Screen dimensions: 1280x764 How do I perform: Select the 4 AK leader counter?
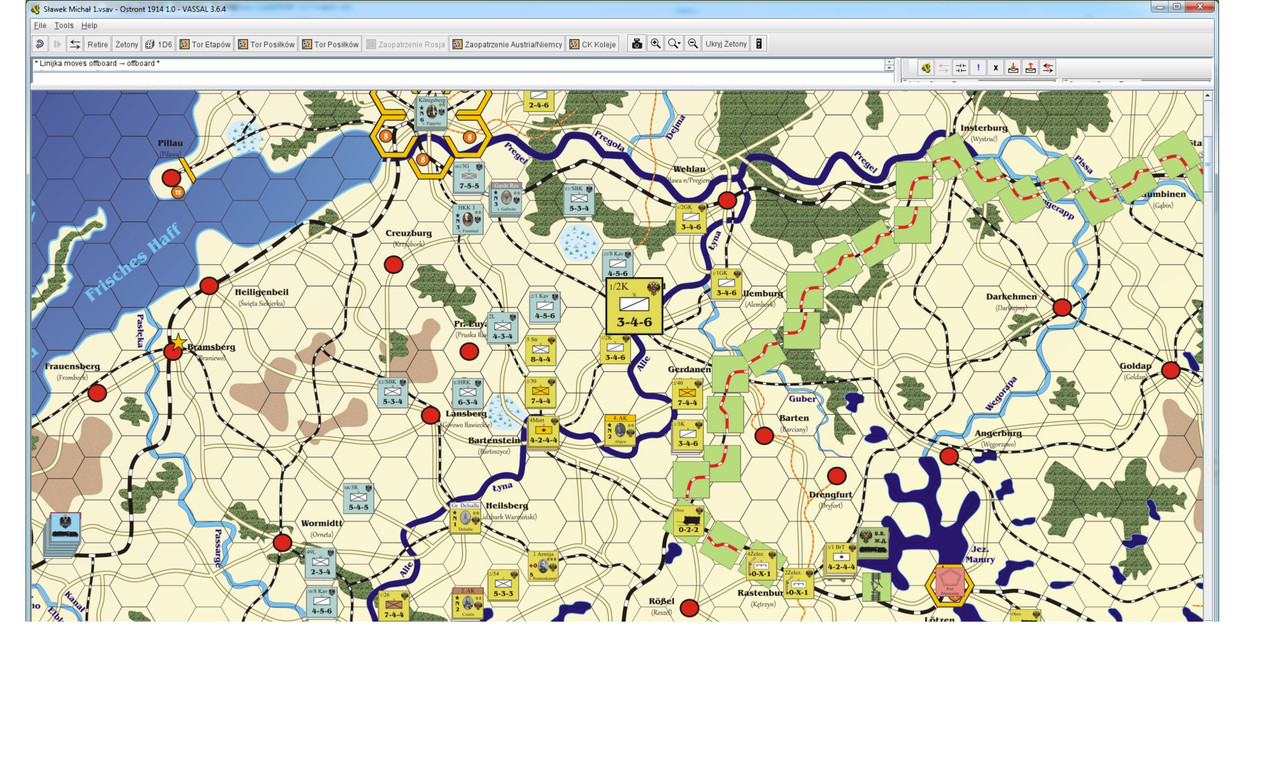coord(621,430)
